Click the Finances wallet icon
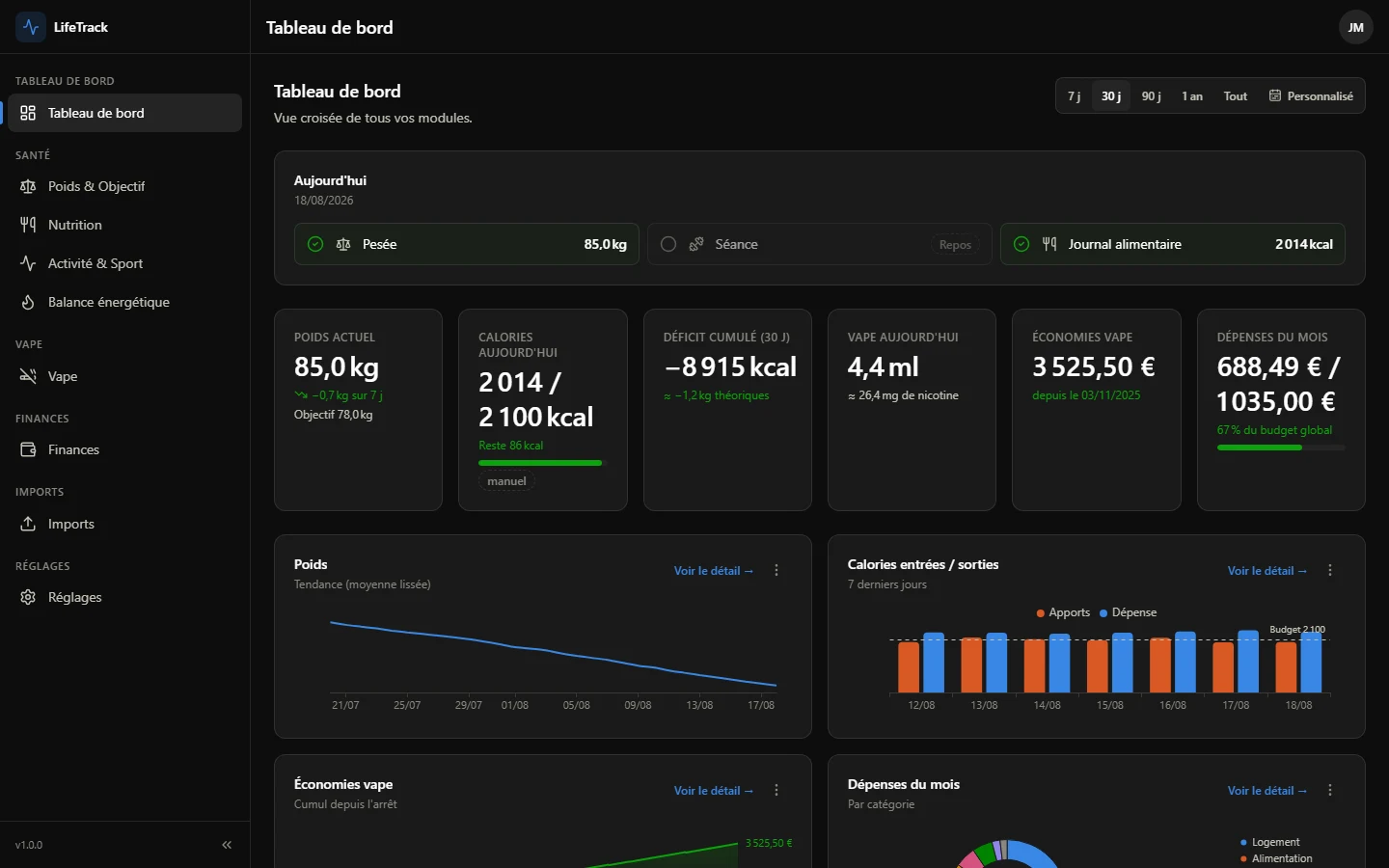 coord(28,449)
